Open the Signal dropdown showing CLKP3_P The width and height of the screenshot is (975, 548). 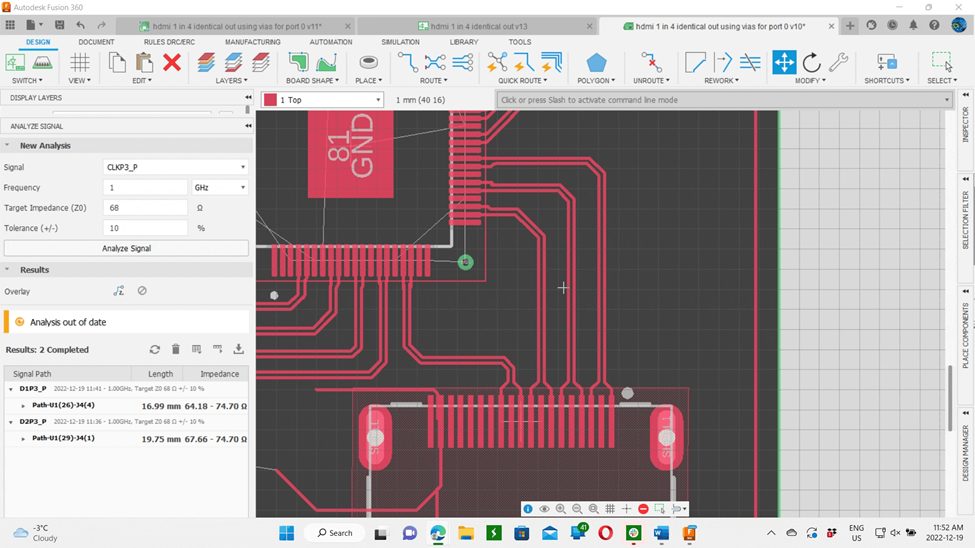[x=176, y=167]
